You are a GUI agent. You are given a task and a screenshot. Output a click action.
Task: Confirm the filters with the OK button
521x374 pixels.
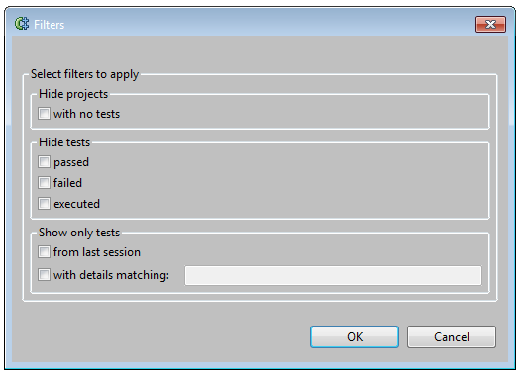[x=354, y=337]
